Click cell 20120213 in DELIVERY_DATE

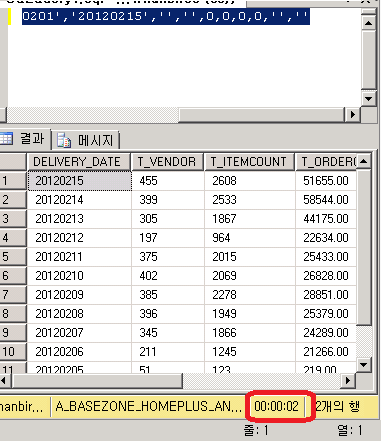point(80,219)
